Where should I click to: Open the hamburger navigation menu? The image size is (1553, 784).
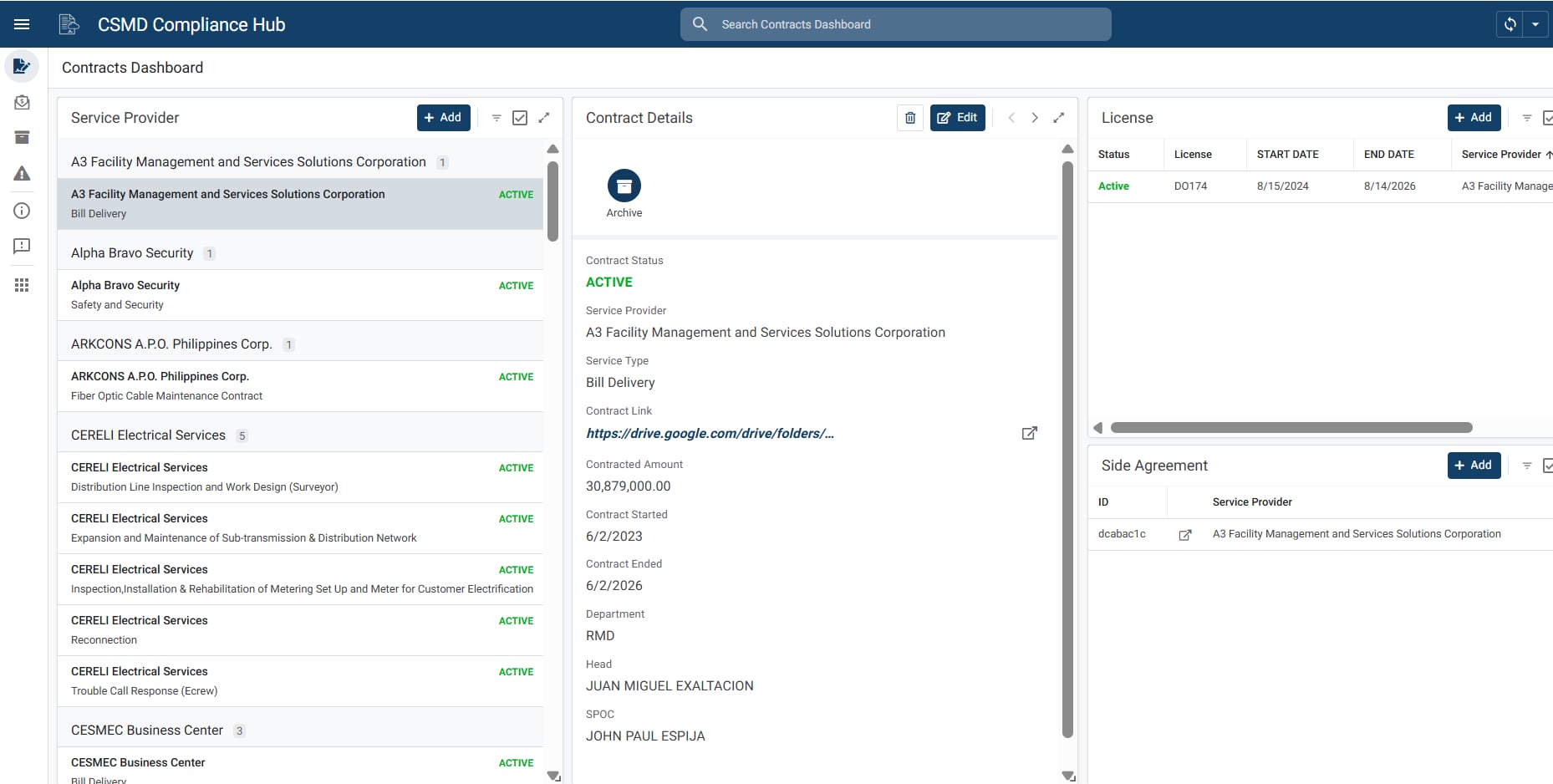pos(22,24)
